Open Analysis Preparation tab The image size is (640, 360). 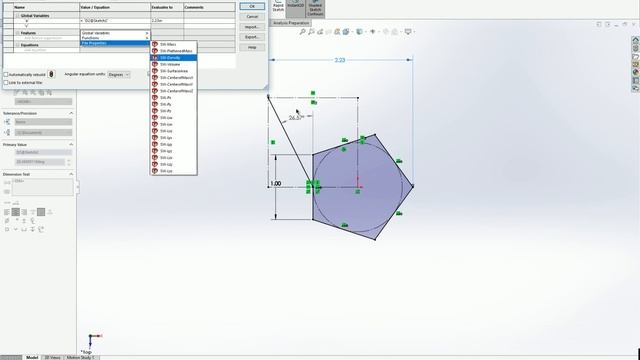pyautogui.click(x=291, y=23)
